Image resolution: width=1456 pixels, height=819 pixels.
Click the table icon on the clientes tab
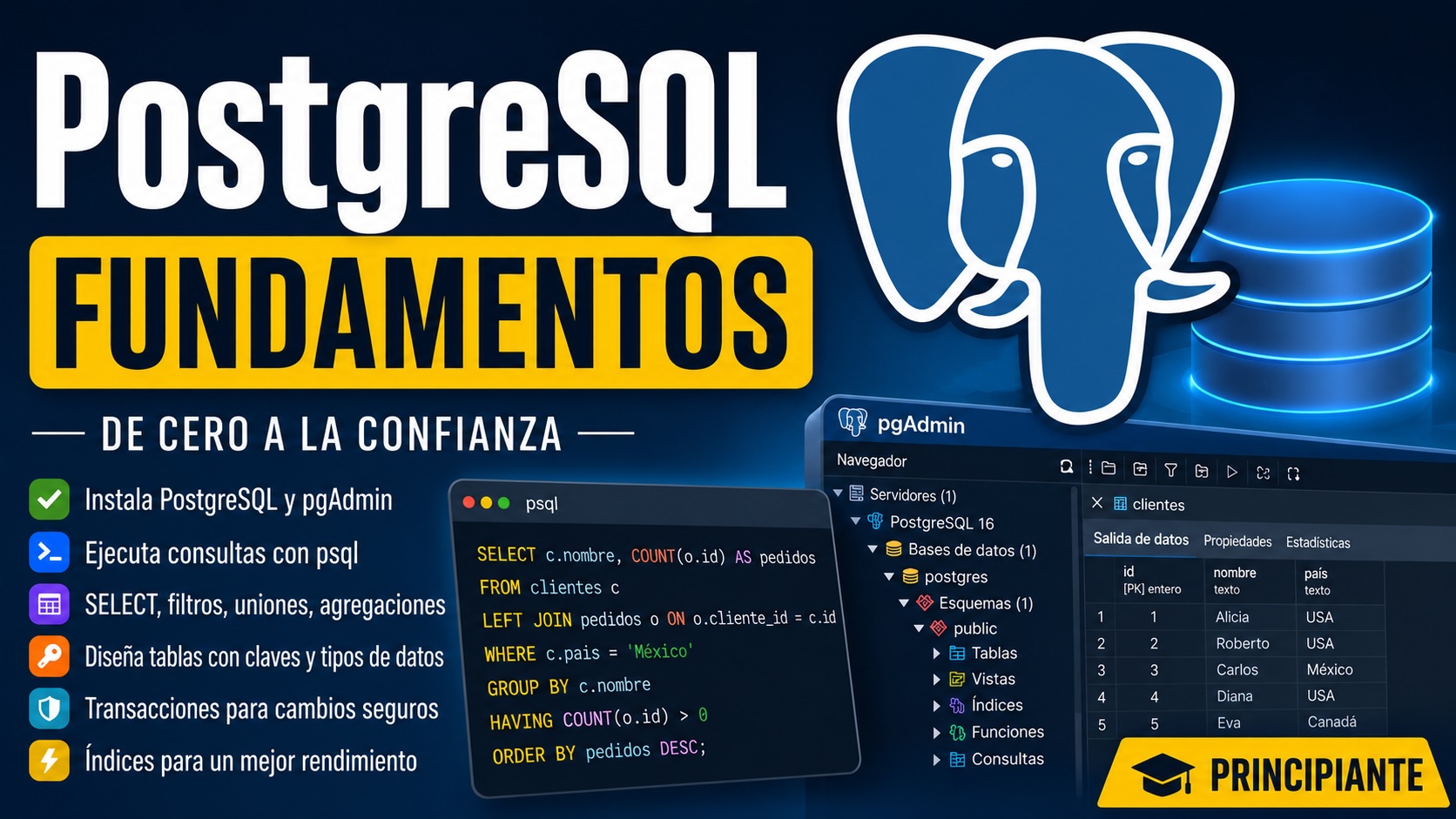click(x=1121, y=503)
